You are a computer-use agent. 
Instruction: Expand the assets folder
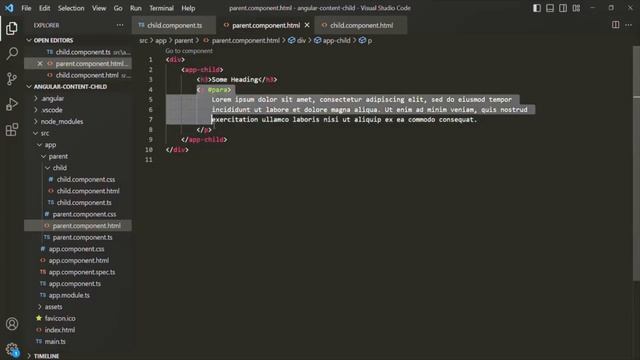click(x=53, y=307)
